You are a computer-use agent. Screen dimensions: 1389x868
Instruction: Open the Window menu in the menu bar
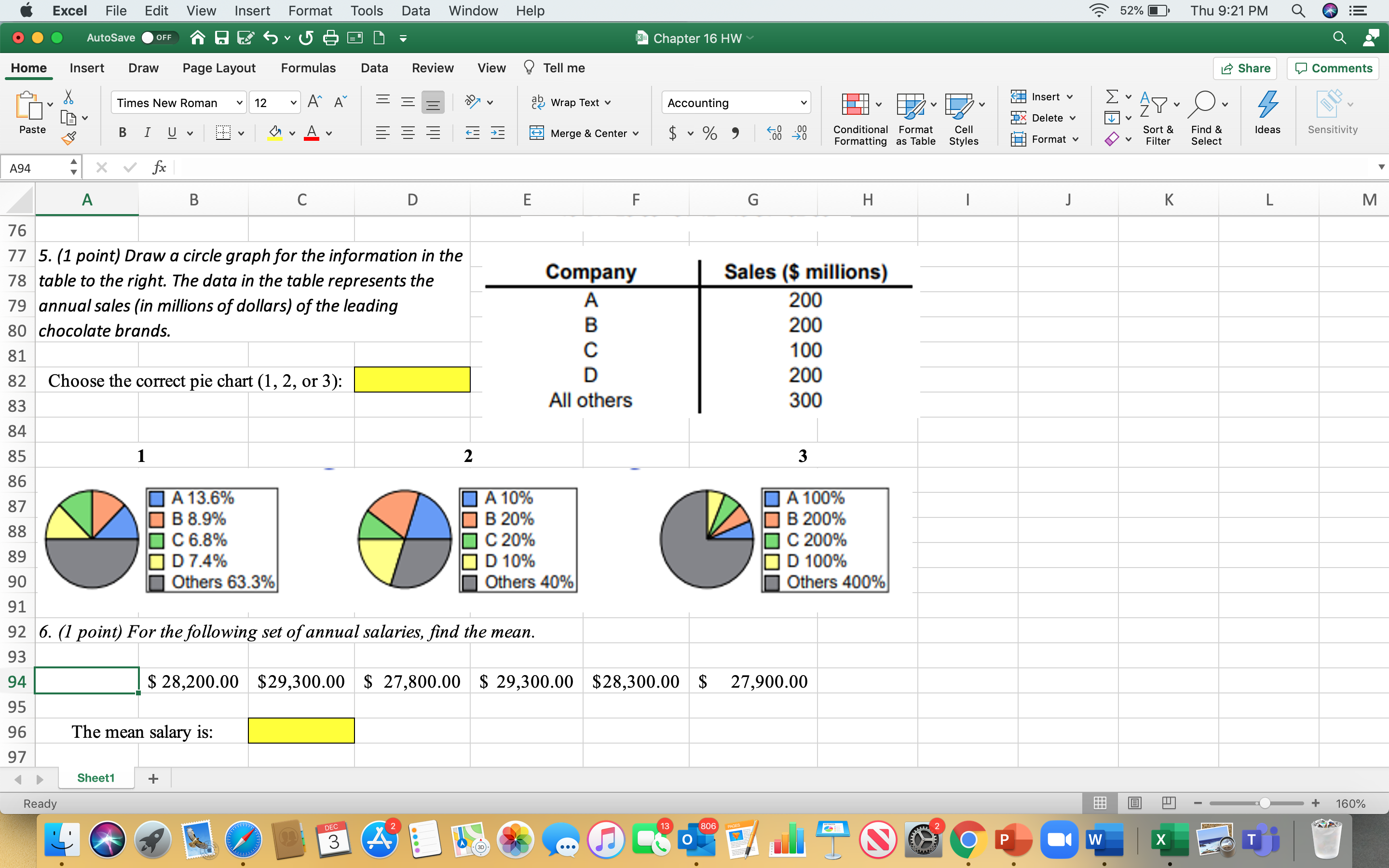pyautogui.click(x=472, y=10)
